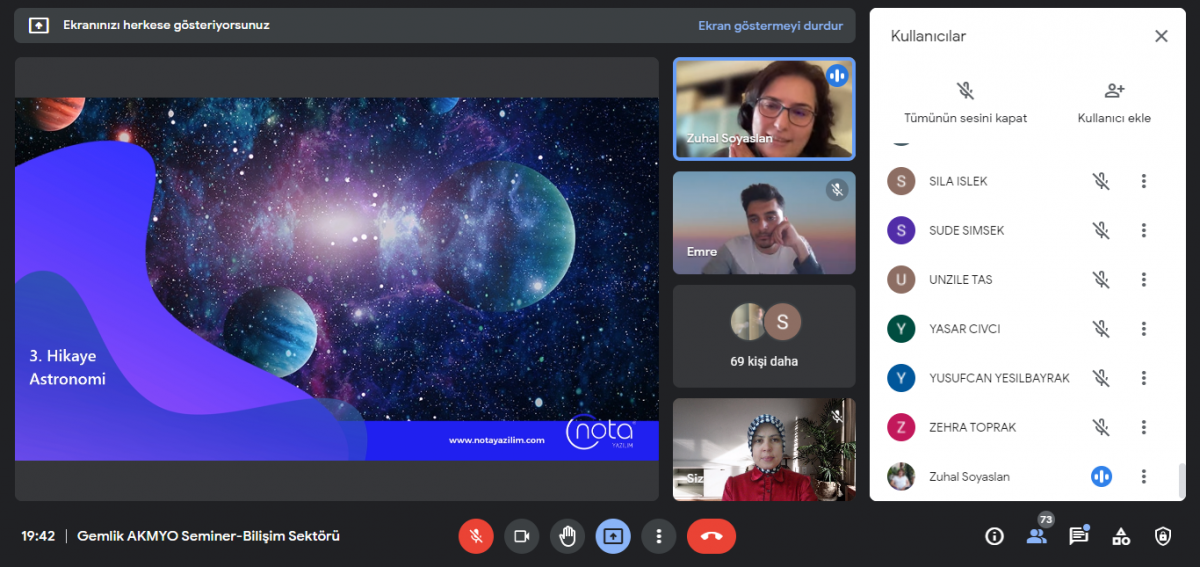Viewport: 1200px width, 567px height.
Task: Click the name SILA ISLEK
Action: coord(958,181)
